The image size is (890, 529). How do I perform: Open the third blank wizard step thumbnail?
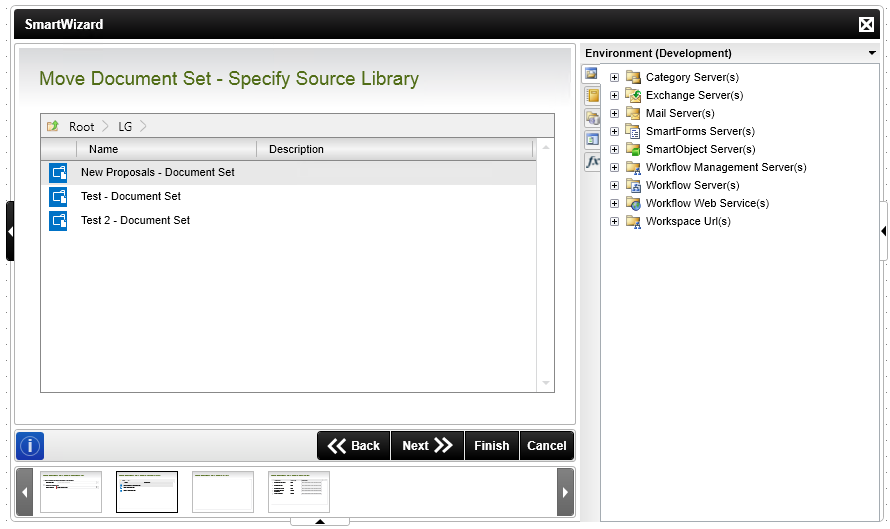[x=223, y=492]
